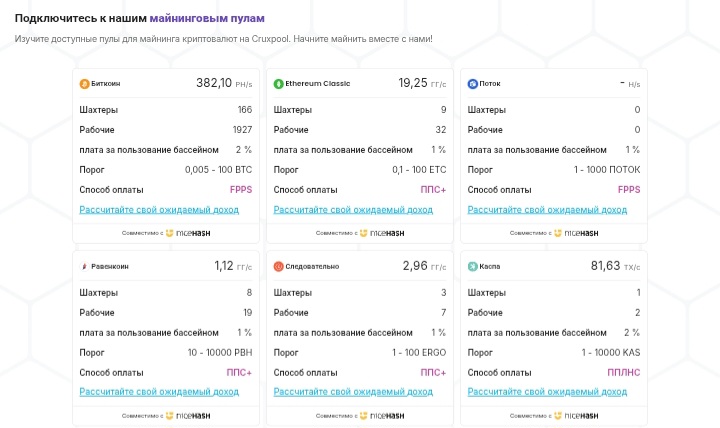
Task: Click the Следовательно coin icon
Action: click(x=278, y=266)
